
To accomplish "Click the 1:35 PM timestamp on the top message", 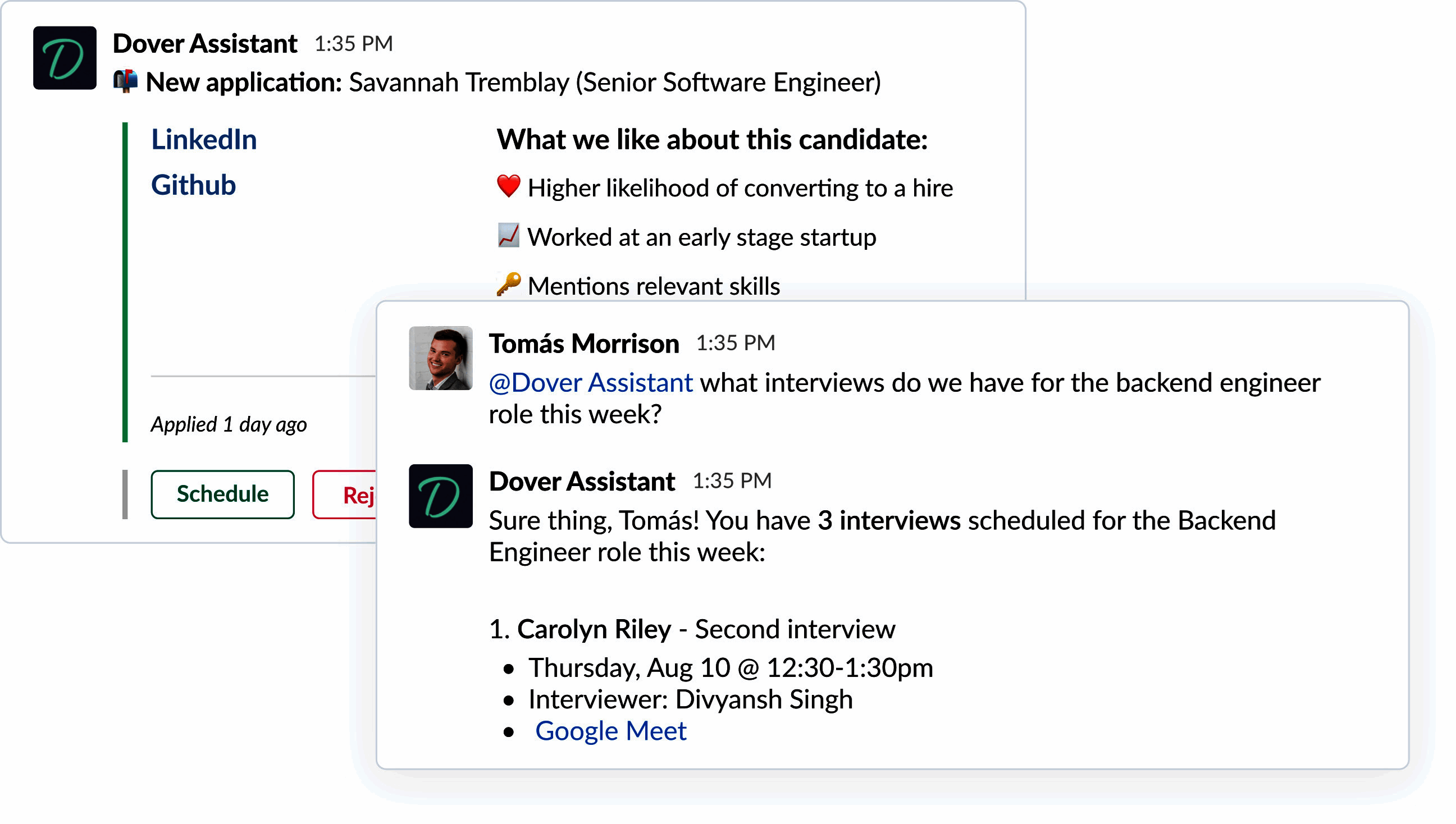I will pos(353,44).
